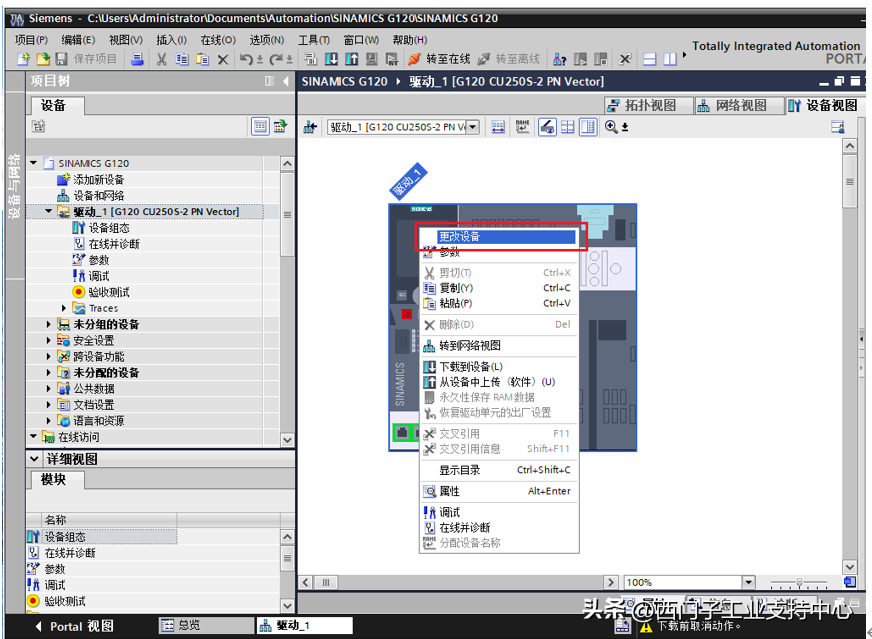Choose 下载到设备(L) from context menu
The height and width of the screenshot is (639, 872).
[471, 367]
